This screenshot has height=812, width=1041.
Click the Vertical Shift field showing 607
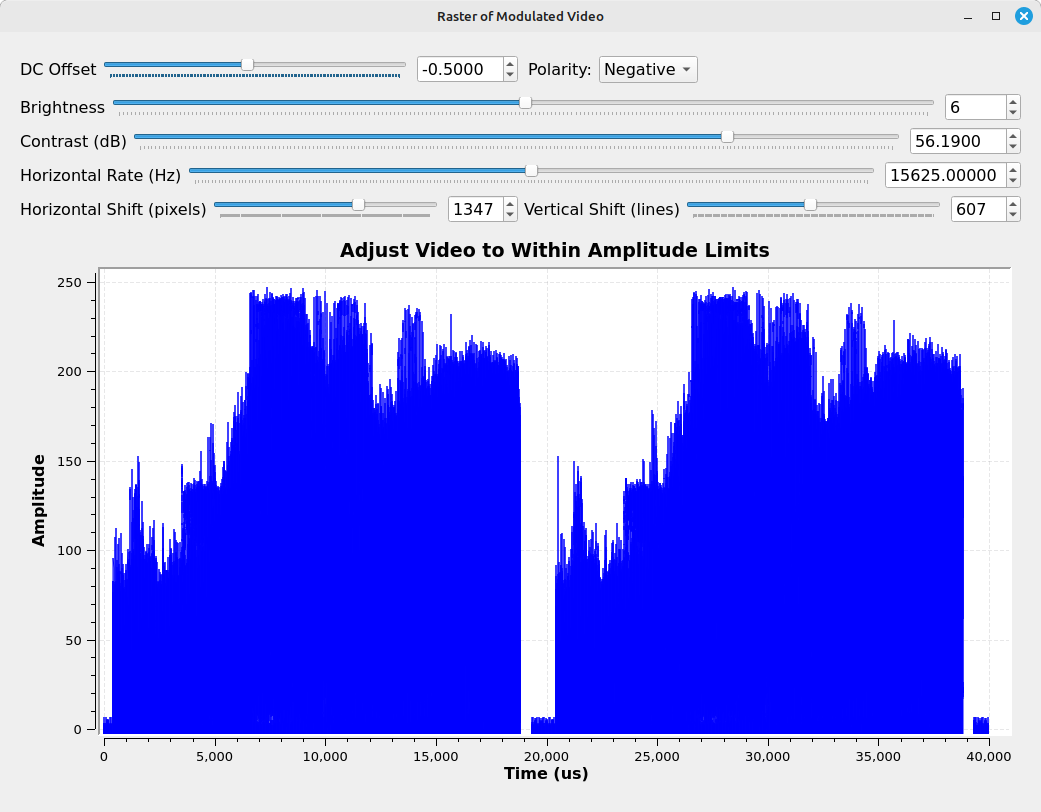click(x=976, y=209)
